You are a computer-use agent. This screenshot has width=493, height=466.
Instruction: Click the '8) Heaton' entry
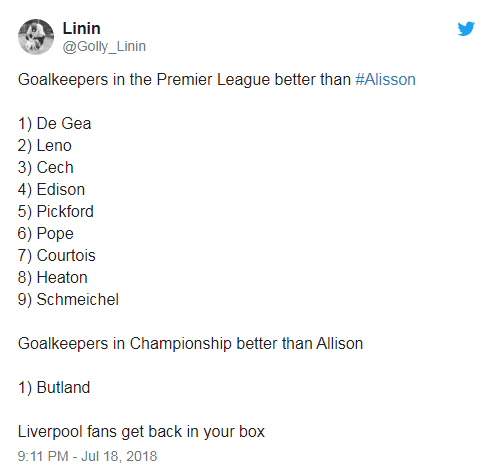(53, 278)
